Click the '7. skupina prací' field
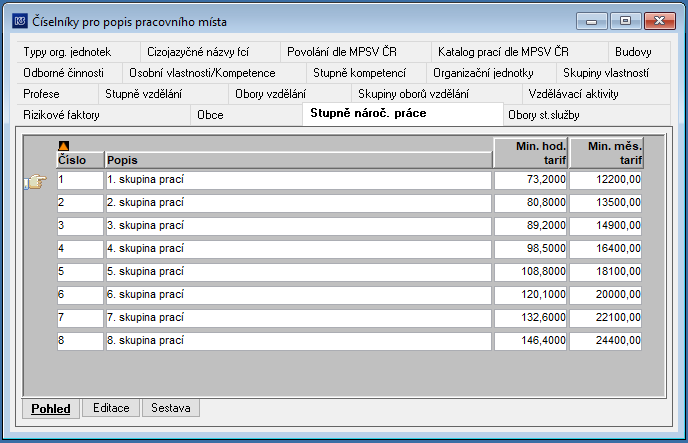The image size is (688, 443). point(298,318)
